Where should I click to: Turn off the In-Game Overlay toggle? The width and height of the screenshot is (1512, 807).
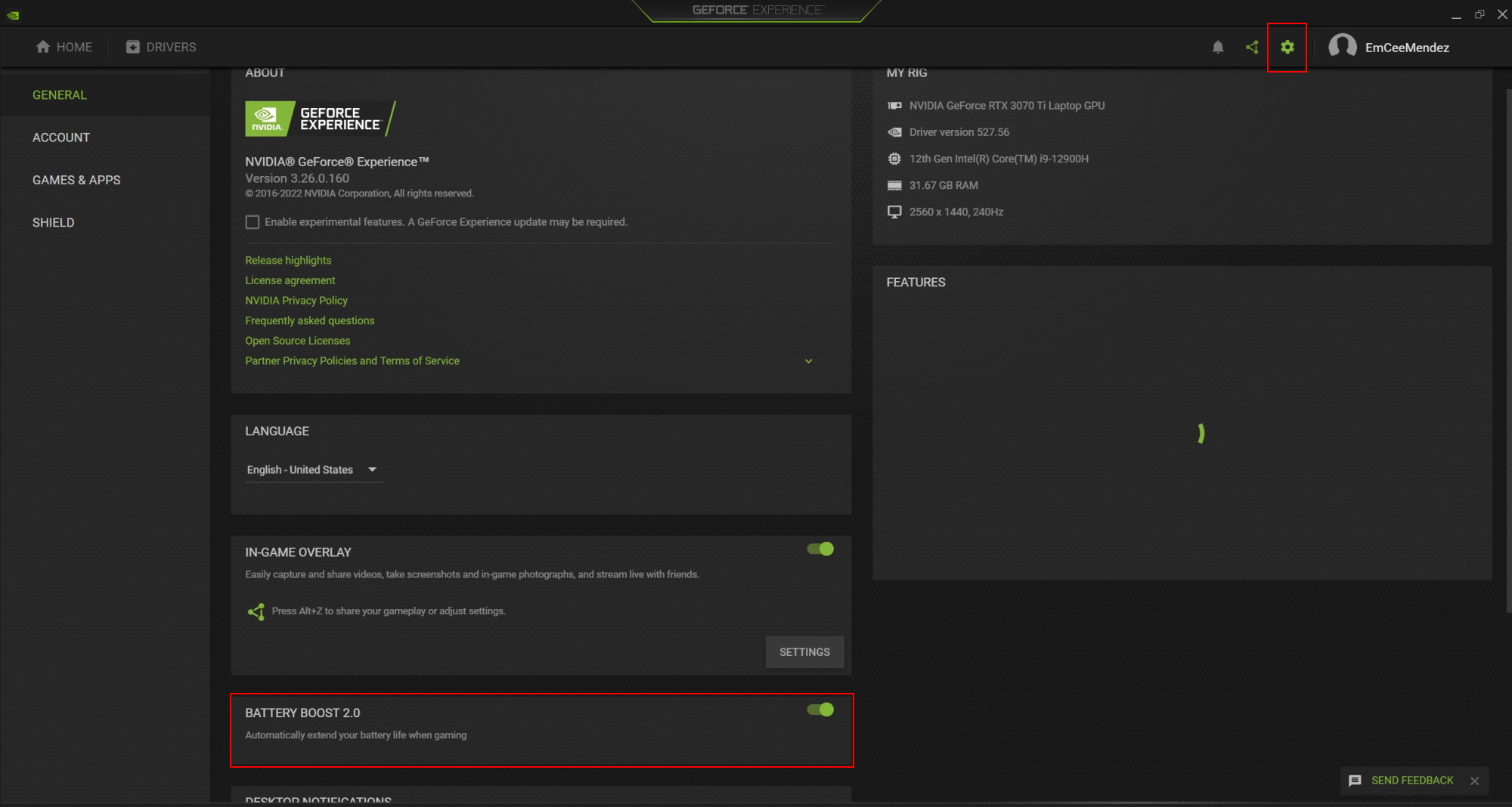(820, 549)
